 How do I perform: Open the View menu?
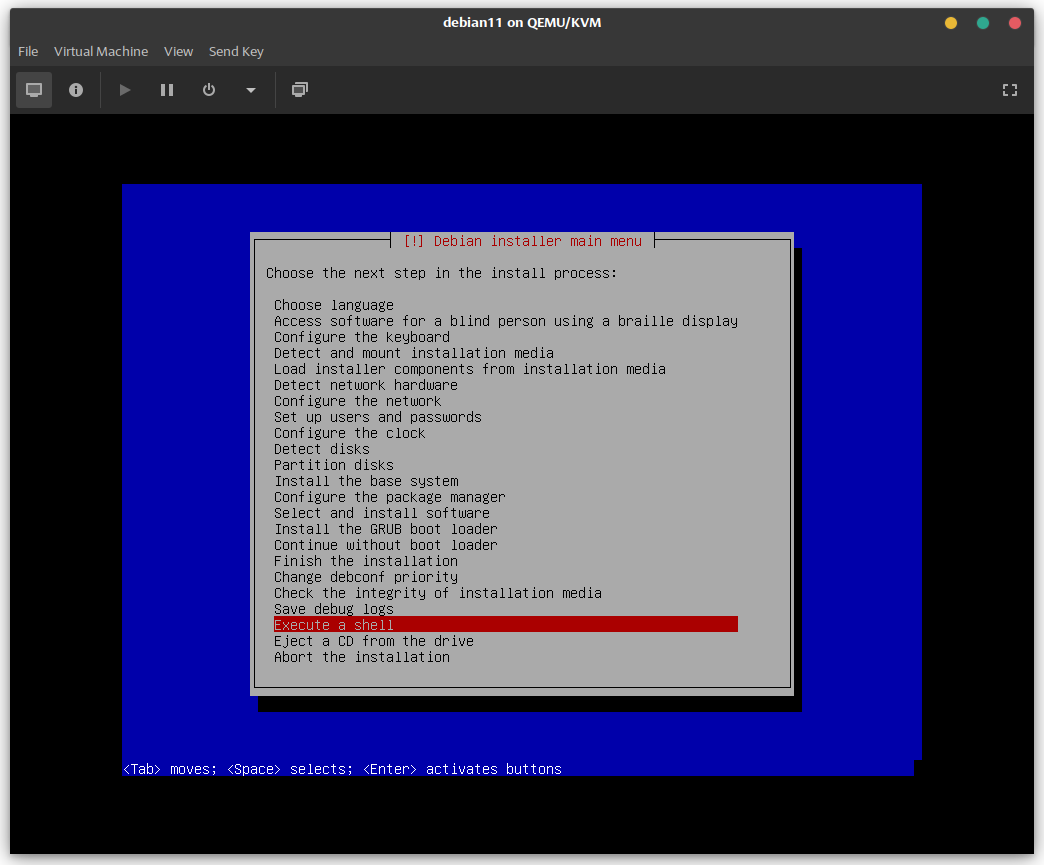[x=179, y=51]
